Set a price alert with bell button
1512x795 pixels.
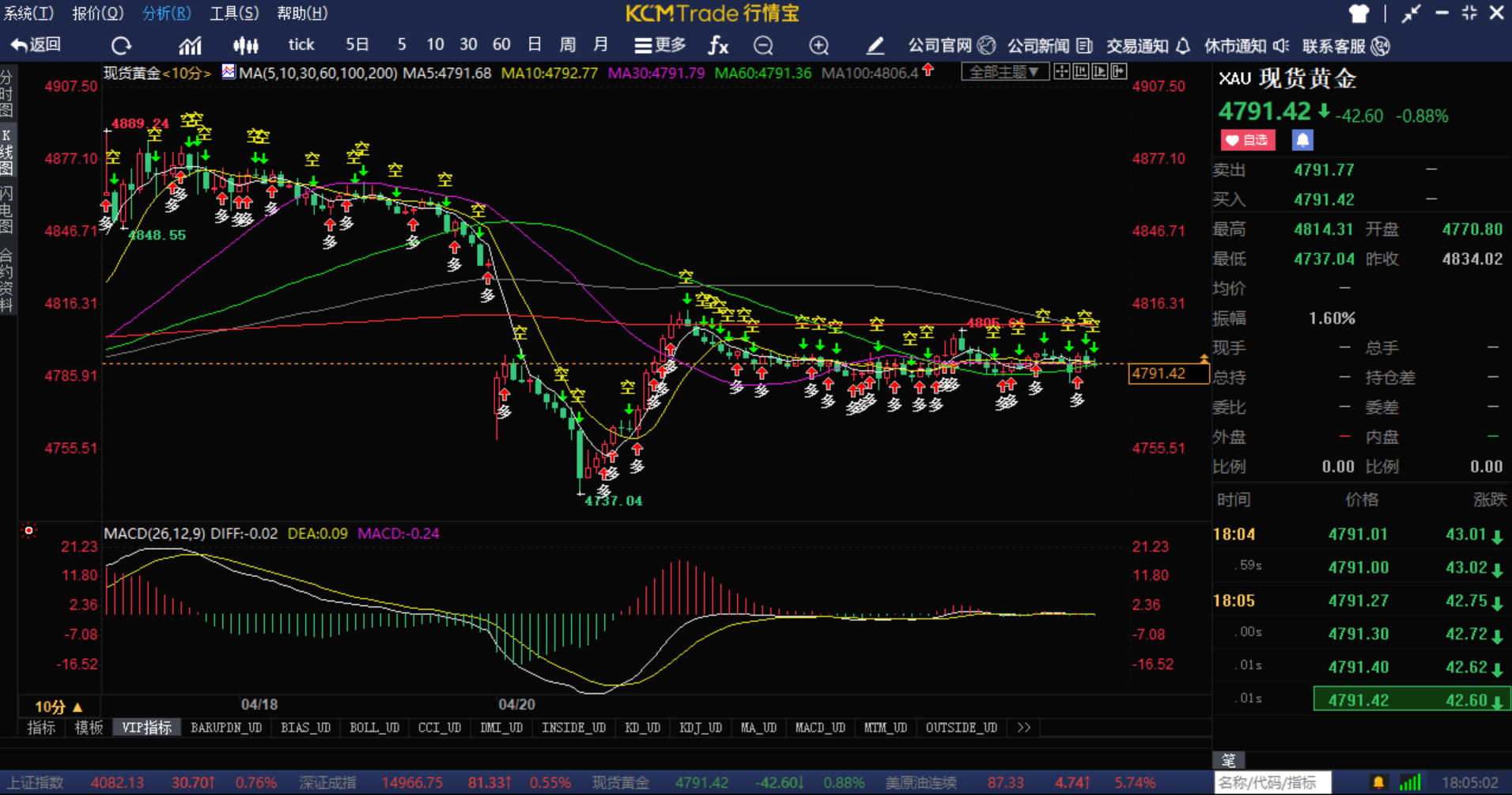tap(1302, 140)
